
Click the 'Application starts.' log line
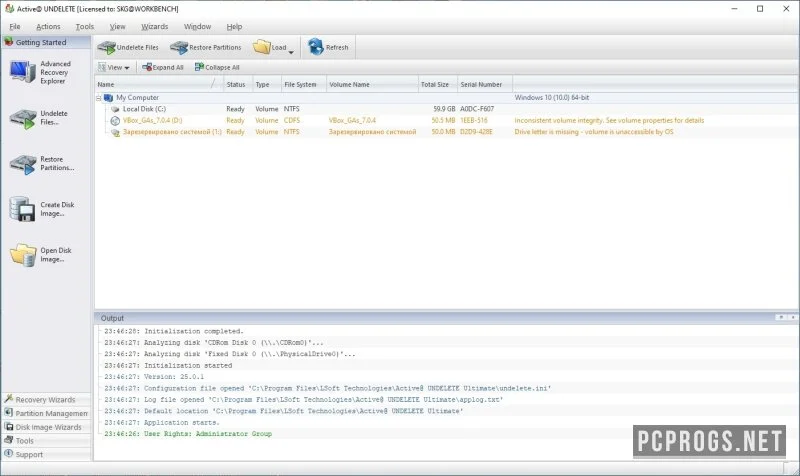[x=162, y=422]
